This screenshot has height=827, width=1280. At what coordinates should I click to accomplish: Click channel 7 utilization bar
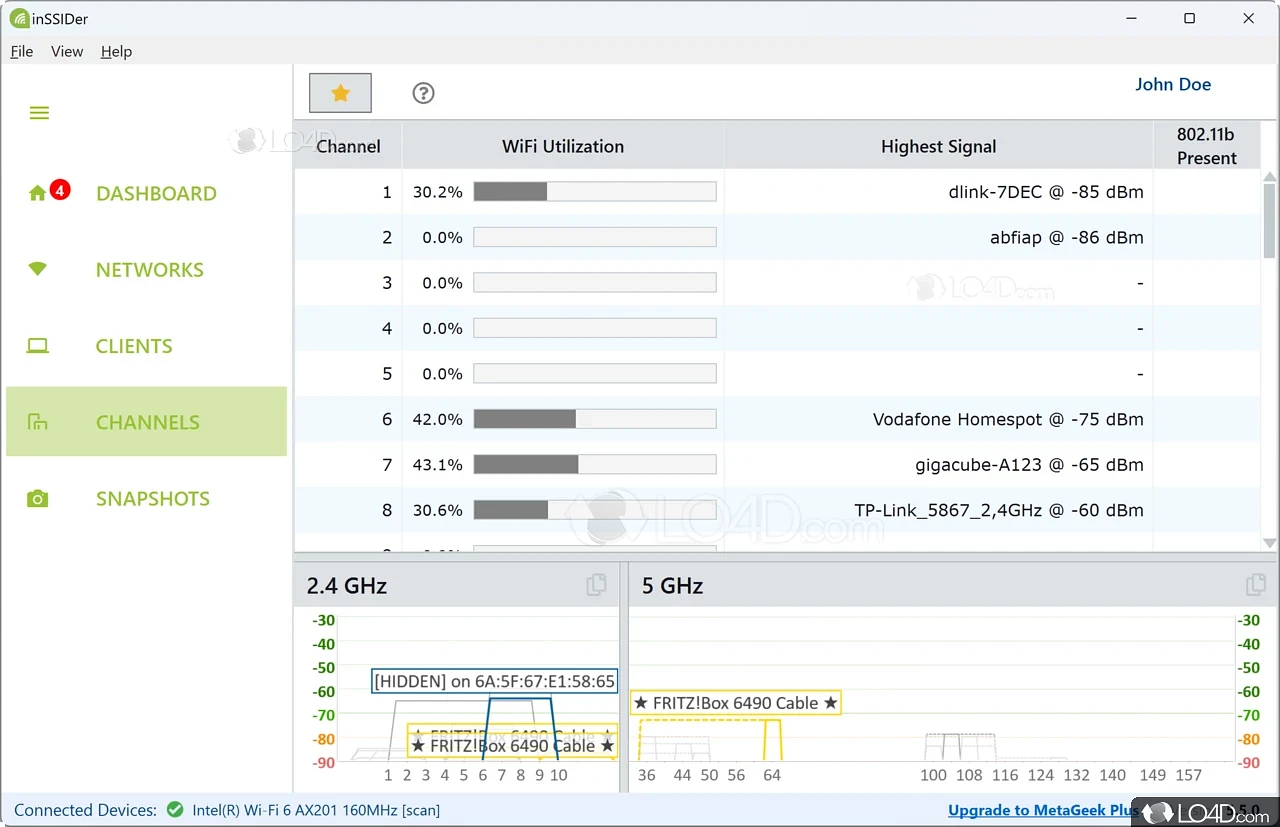tap(595, 465)
